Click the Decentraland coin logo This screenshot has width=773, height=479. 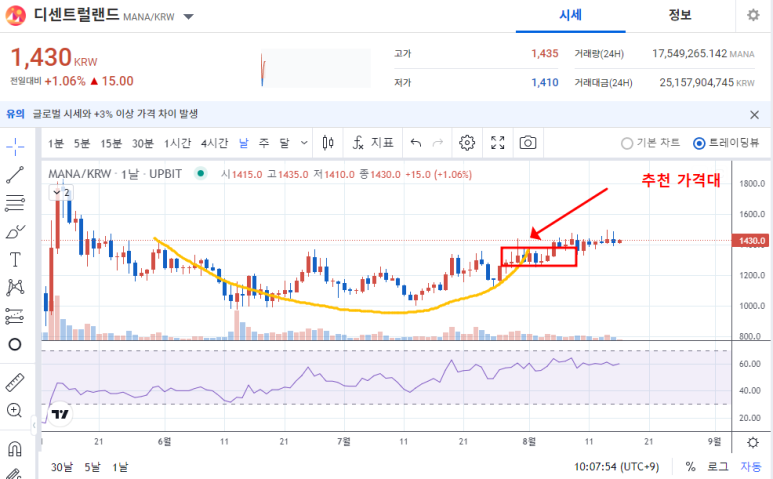point(15,15)
